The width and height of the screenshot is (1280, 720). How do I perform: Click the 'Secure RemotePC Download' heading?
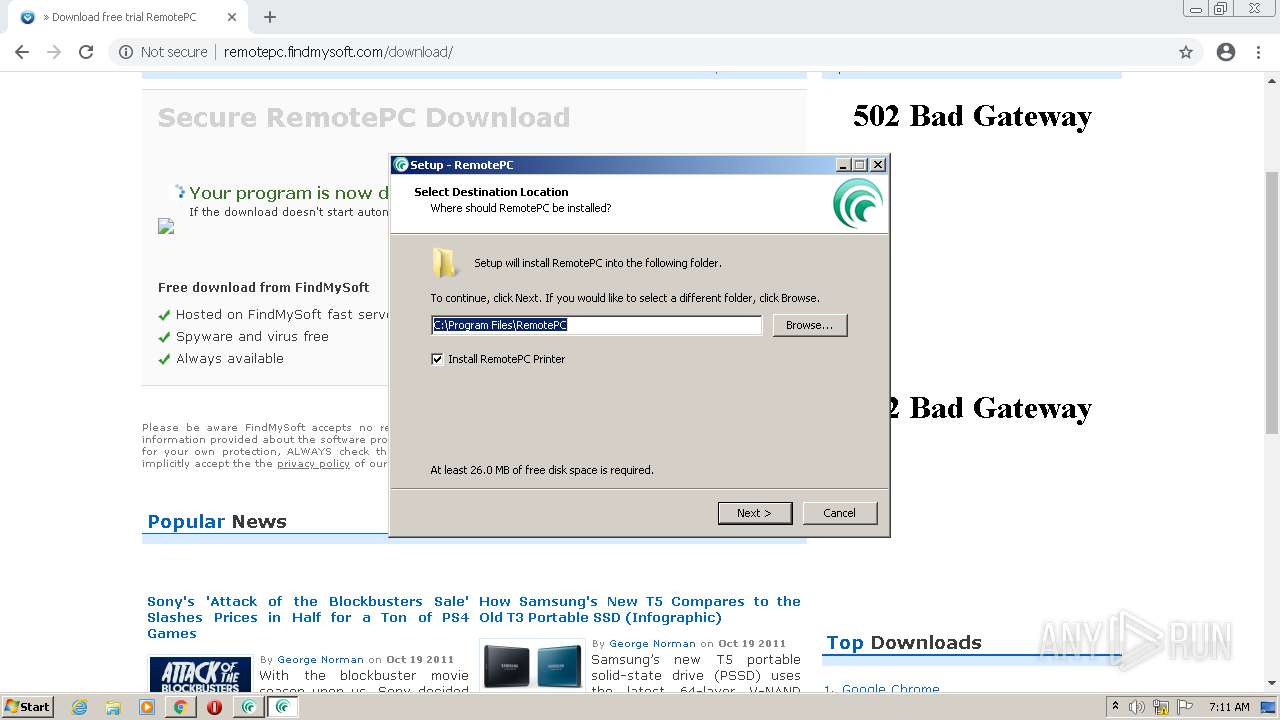pos(364,118)
